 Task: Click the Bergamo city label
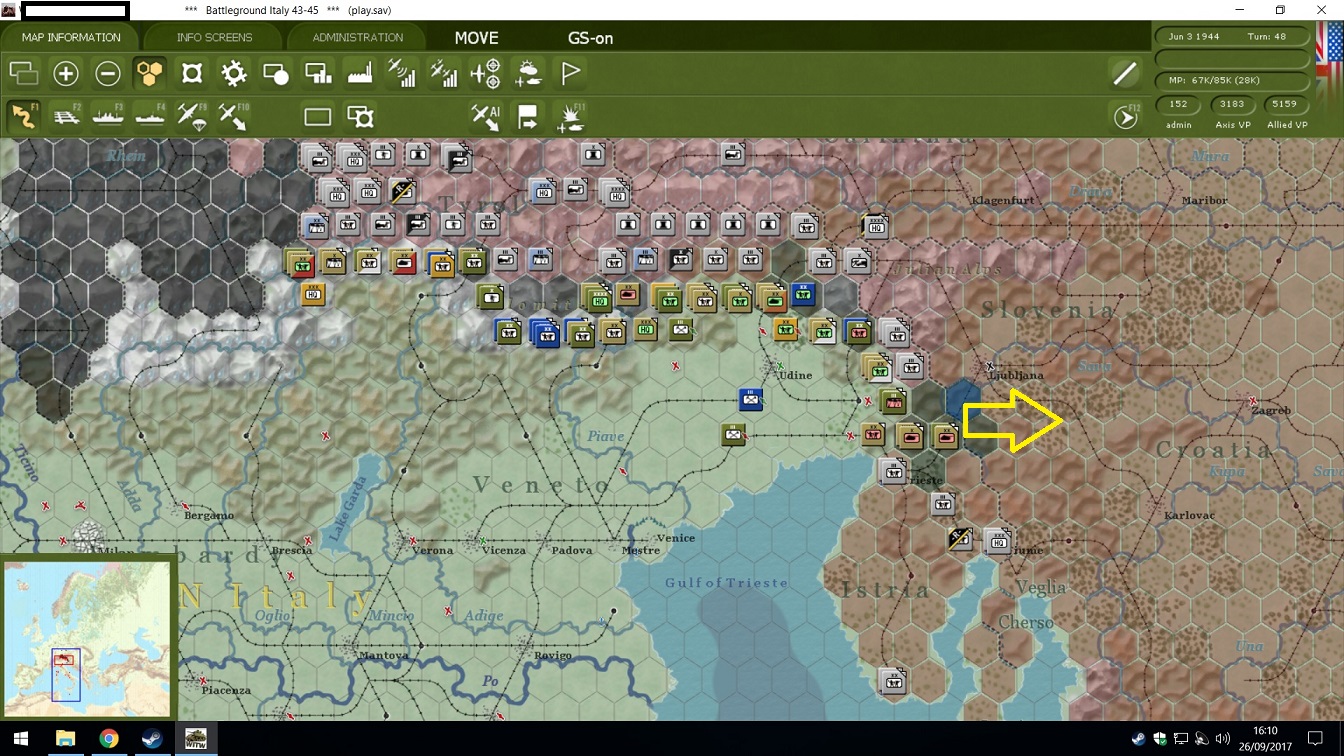point(209,516)
